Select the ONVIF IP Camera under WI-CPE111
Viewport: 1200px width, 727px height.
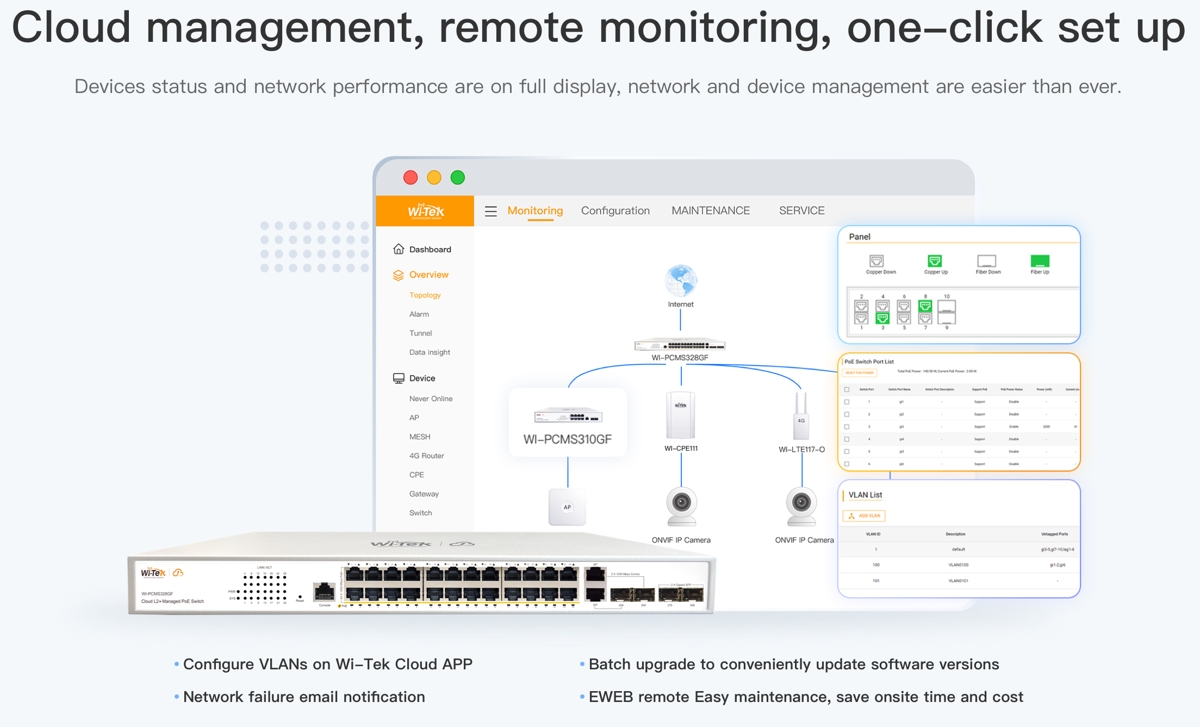(x=681, y=505)
